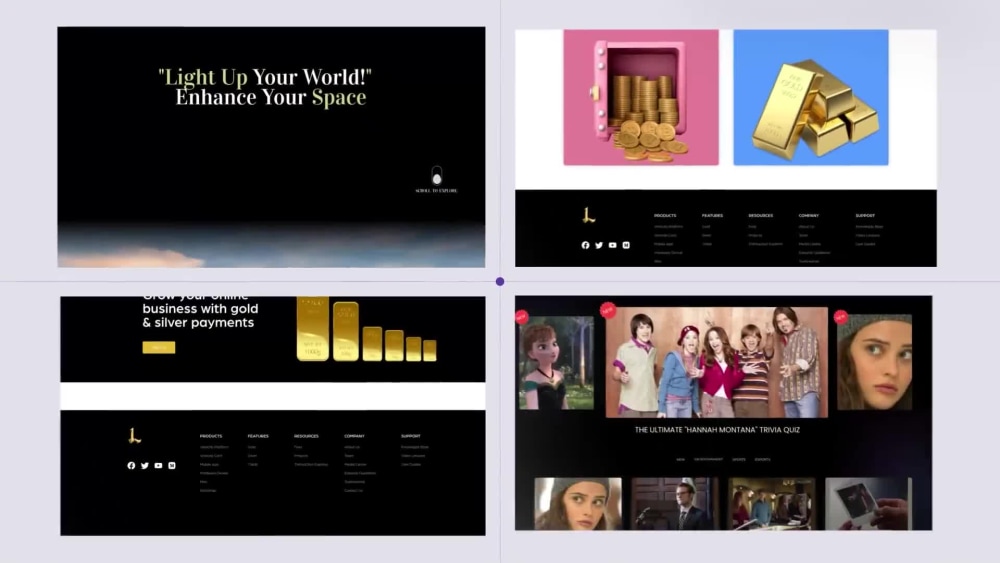Image resolution: width=1000 pixels, height=563 pixels.
Task: Open bottom-row thumbnail of hand holding polaroid
Action: click(x=869, y=504)
